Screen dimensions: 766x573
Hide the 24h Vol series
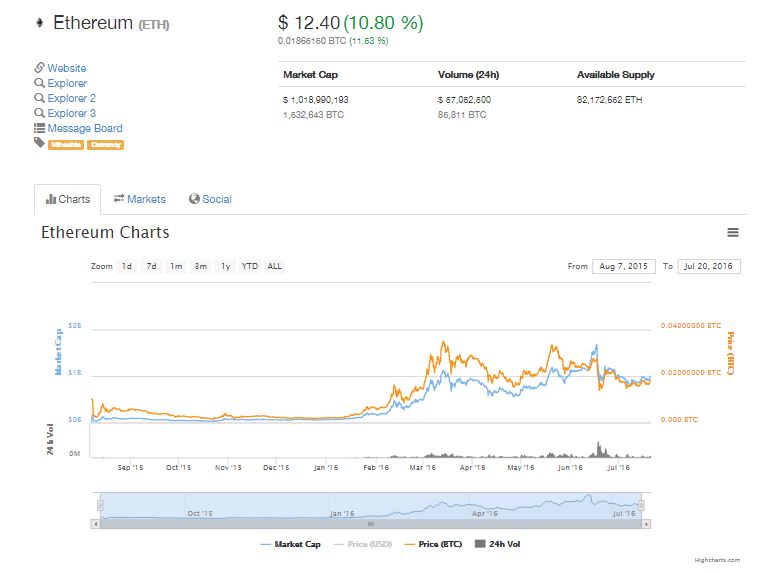point(497,544)
